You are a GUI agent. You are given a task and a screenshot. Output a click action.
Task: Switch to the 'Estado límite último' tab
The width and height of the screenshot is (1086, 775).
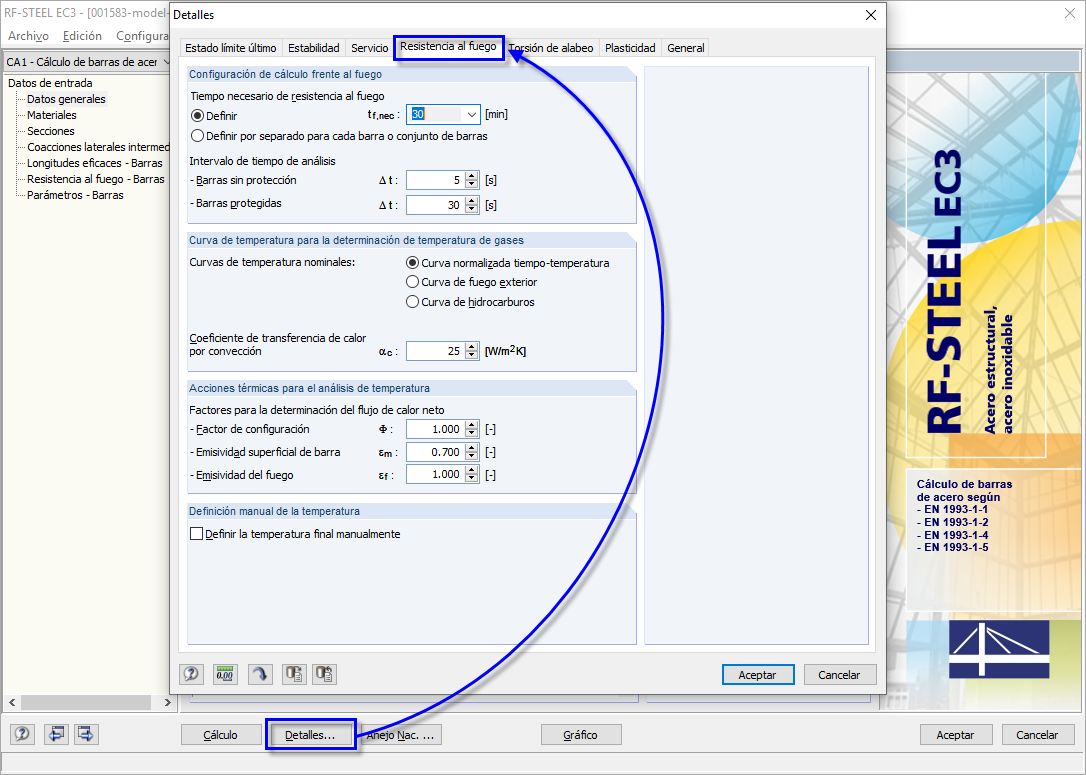pos(231,48)
